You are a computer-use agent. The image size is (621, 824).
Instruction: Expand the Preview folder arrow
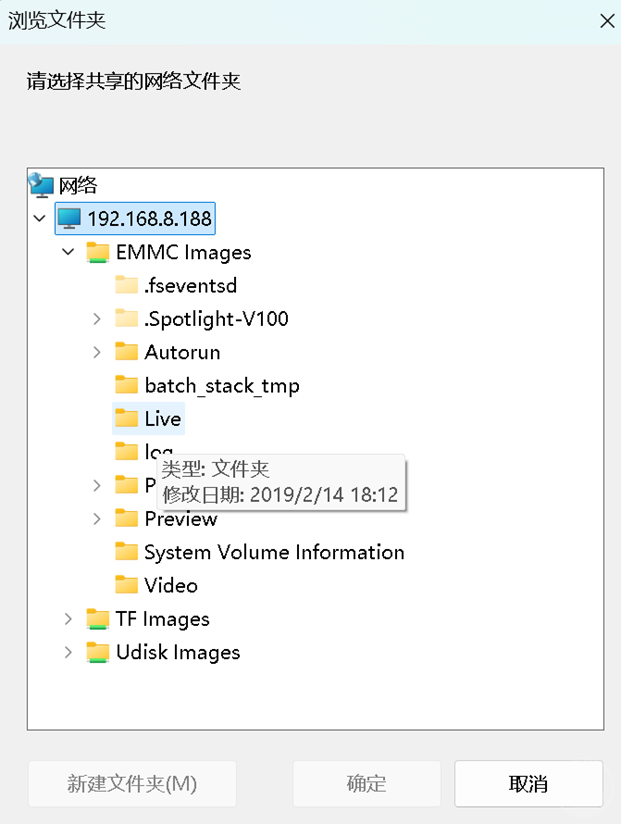coord(97,518)
